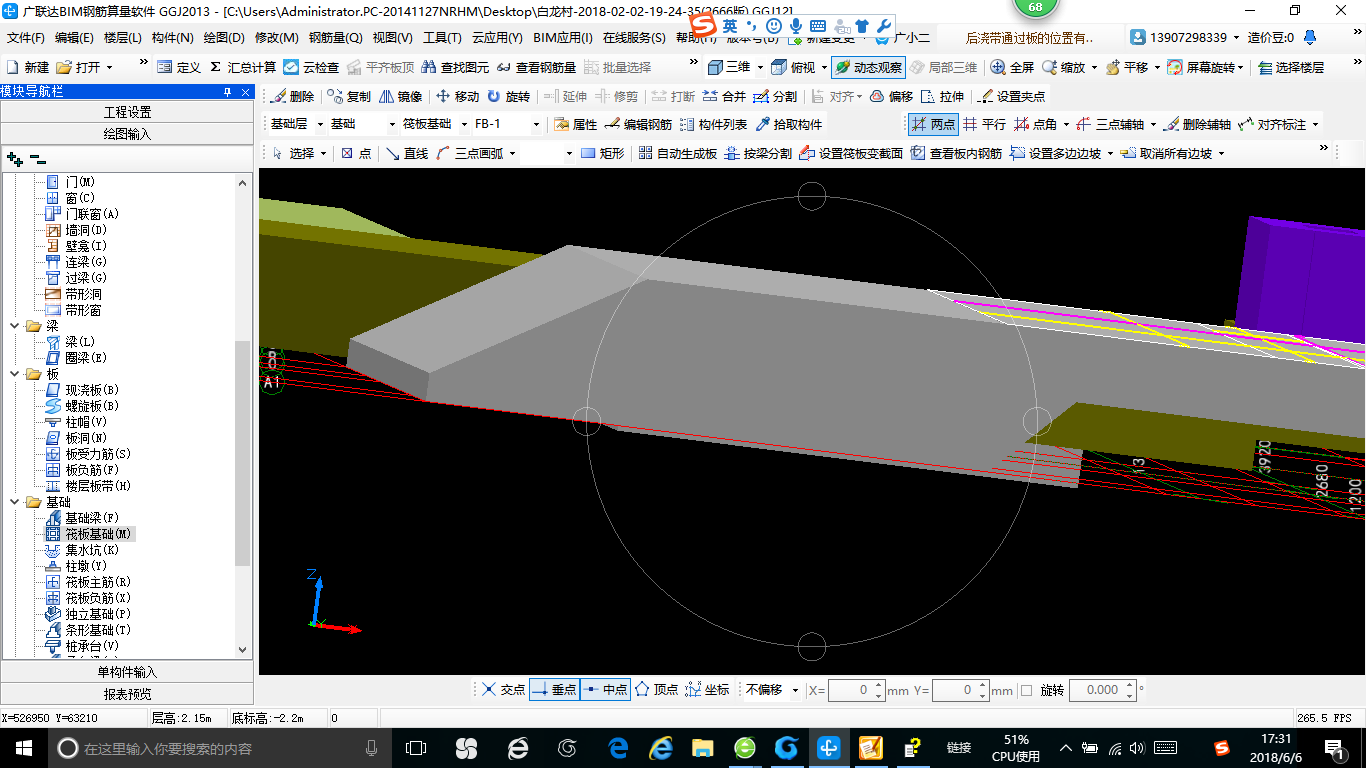The height and width of the screenshot is (768, 1366).
Task: Click 查看板内钢筋 view slab rebar
Action: tap(955, 153)
